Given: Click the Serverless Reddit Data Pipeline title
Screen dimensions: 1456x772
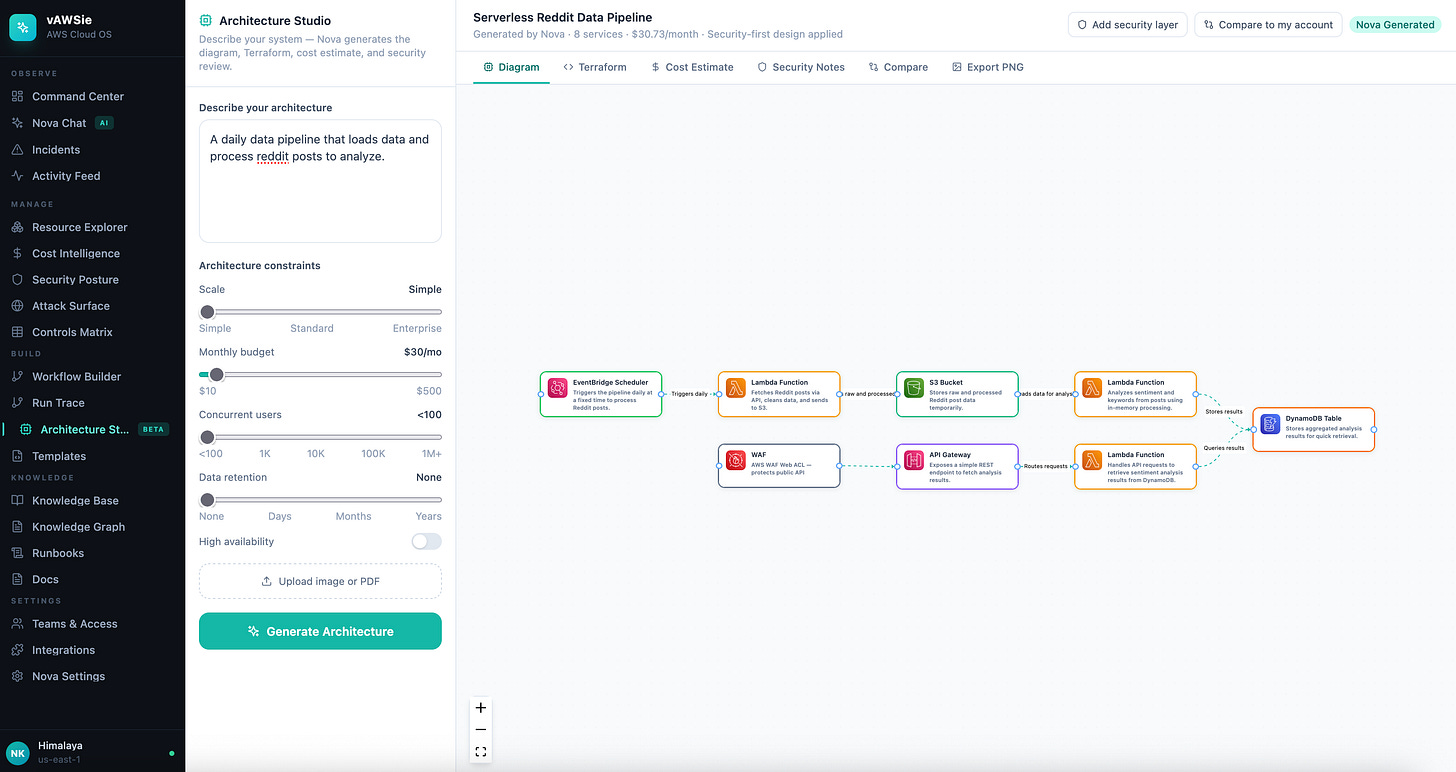Looking at the screenshot, I should [x=563, y=17].
